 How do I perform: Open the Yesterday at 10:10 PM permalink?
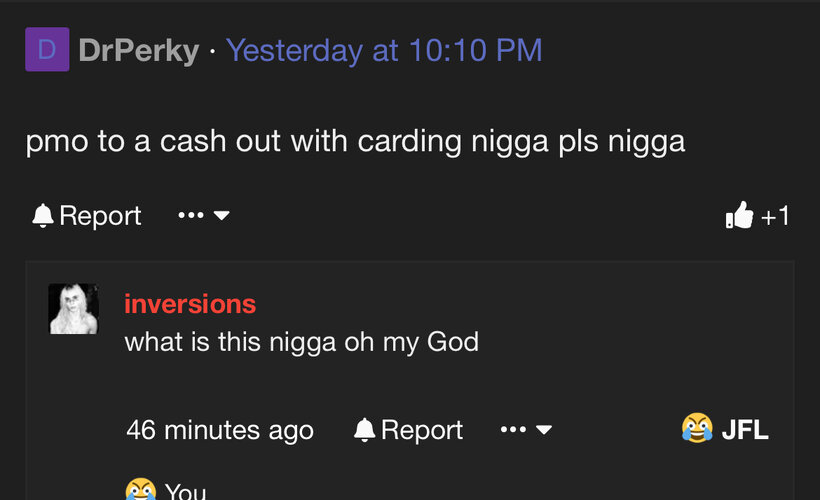[384, 50]
